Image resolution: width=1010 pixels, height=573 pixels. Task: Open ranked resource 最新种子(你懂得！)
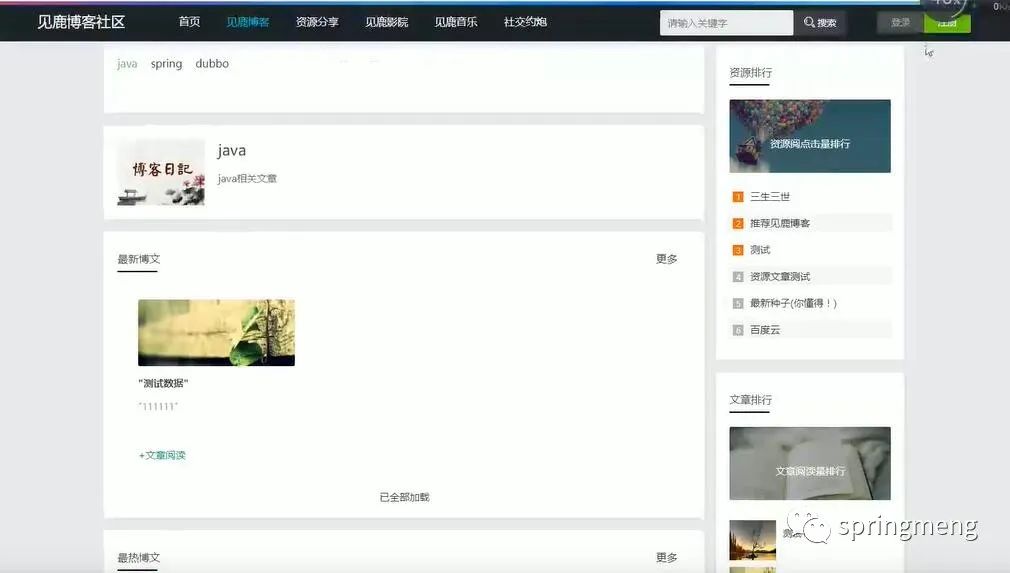tap(793, 303)
